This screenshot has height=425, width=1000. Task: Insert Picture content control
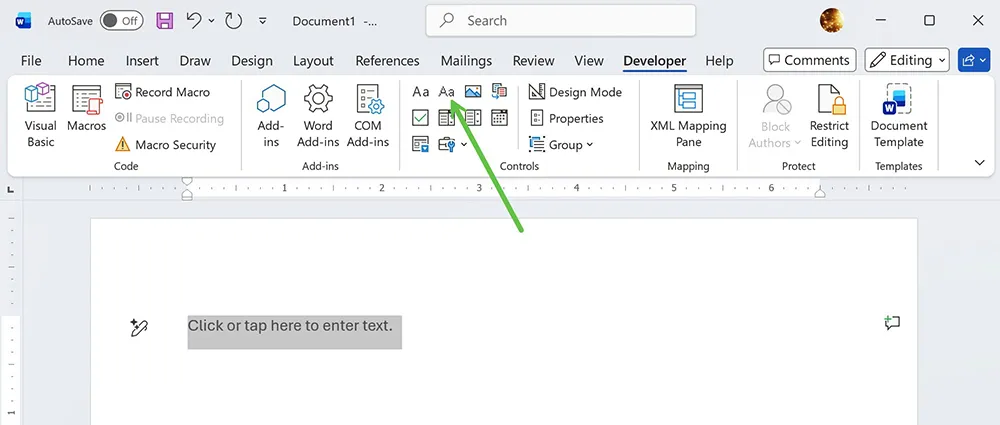coord(473,92)
